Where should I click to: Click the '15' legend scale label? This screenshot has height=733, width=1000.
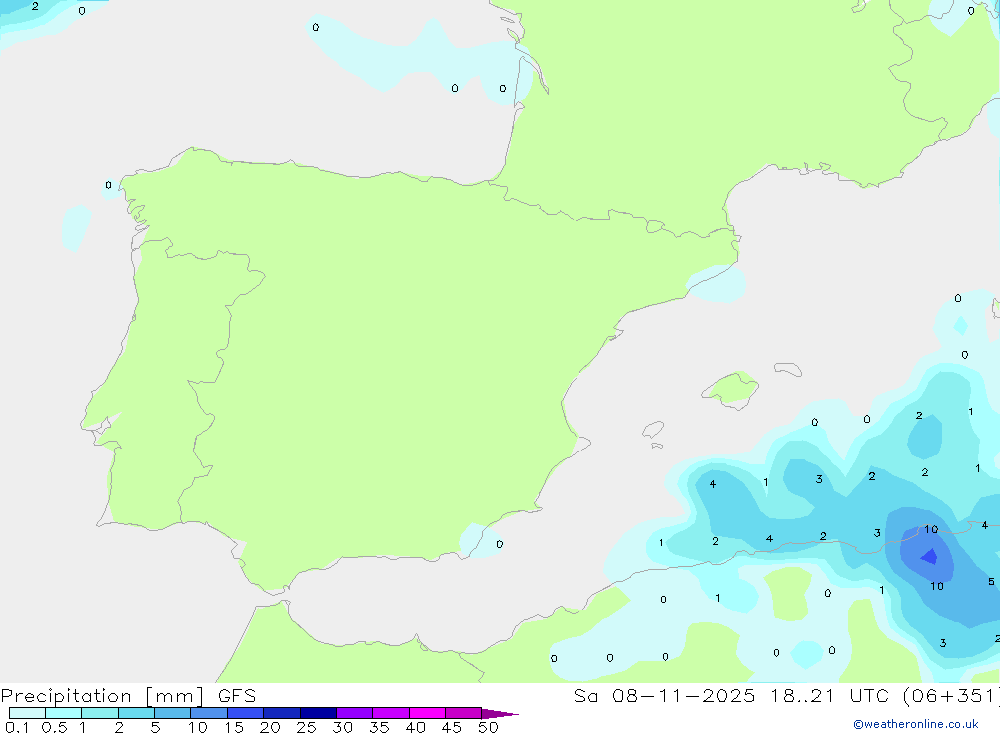pyautogui.click(x=233, y=727)
